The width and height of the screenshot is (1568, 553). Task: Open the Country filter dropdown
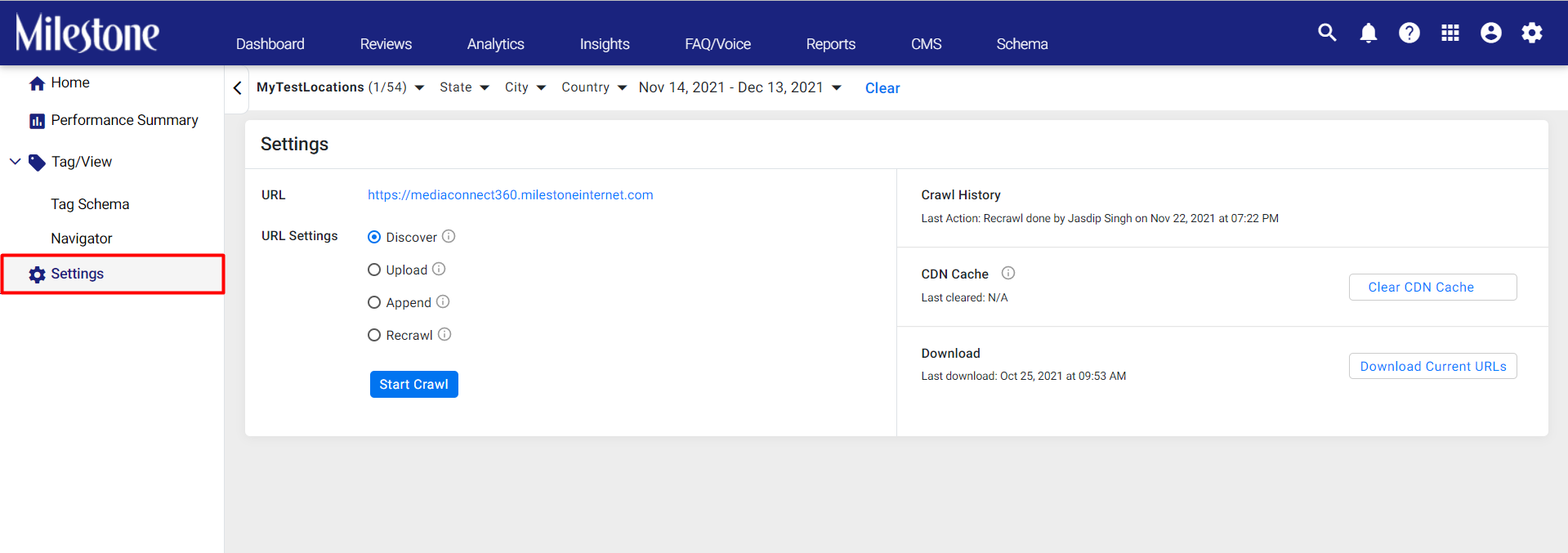593,87
